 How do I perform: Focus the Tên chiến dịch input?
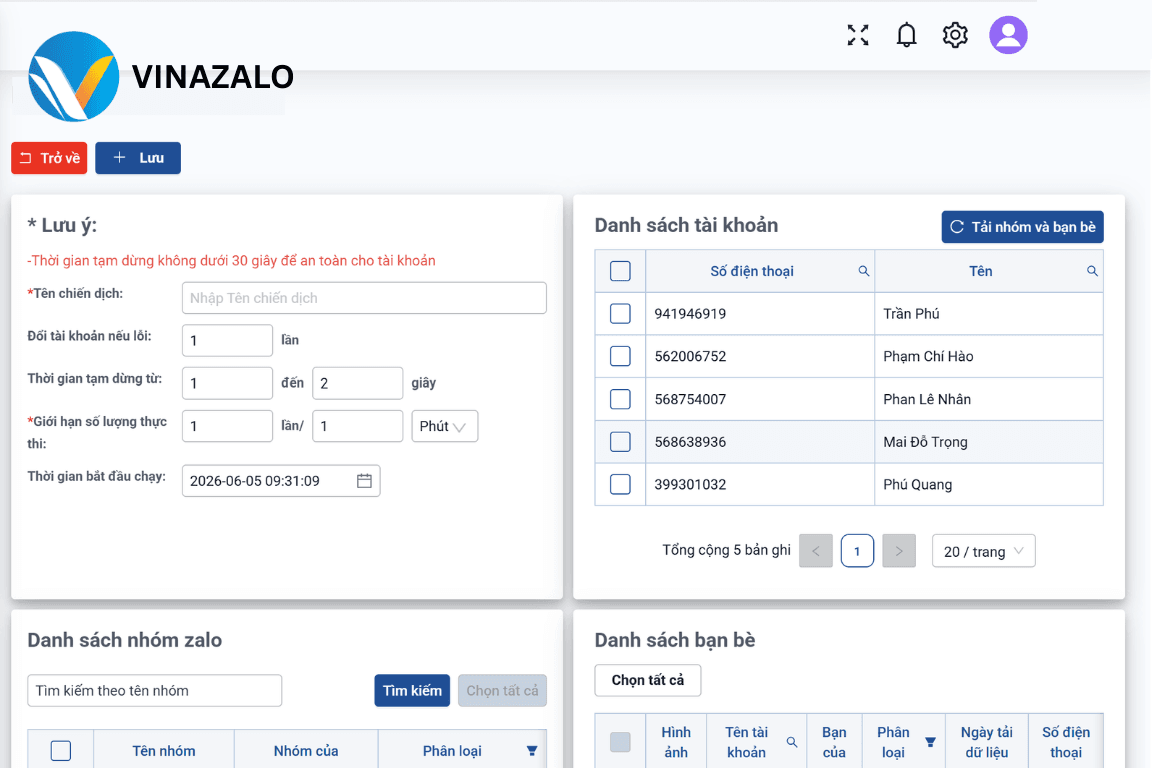point(364,298)
